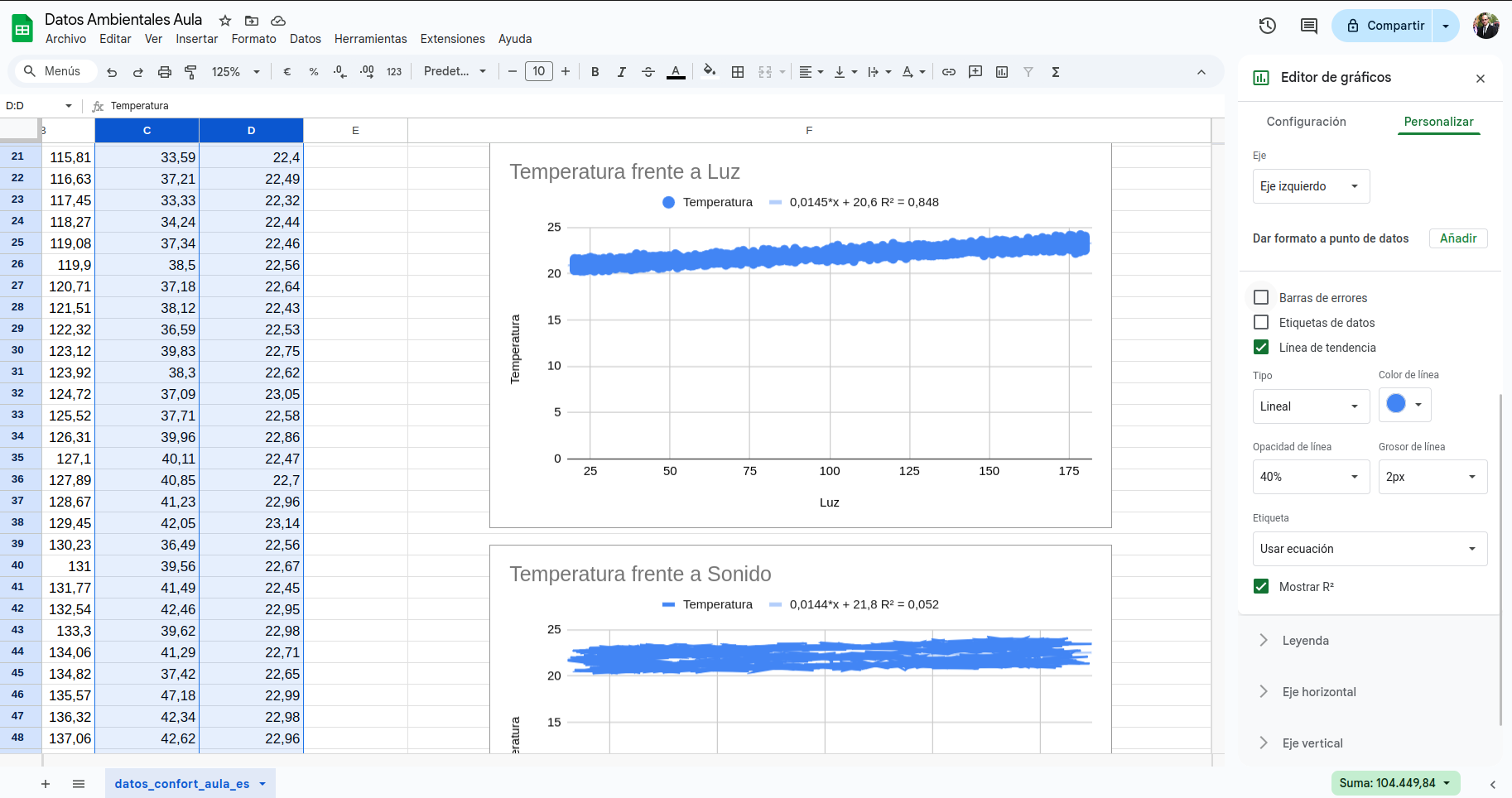Image resolution: width=1512 pixels, height=798 pixels.
Task: Click the paint format roller icon
Action: [190, 72]
